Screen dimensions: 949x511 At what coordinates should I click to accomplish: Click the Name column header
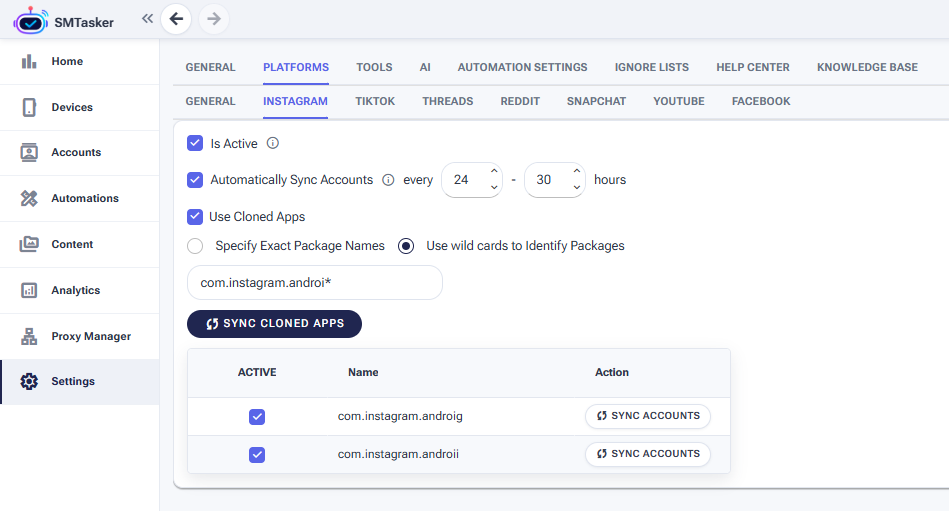point(363,372)
